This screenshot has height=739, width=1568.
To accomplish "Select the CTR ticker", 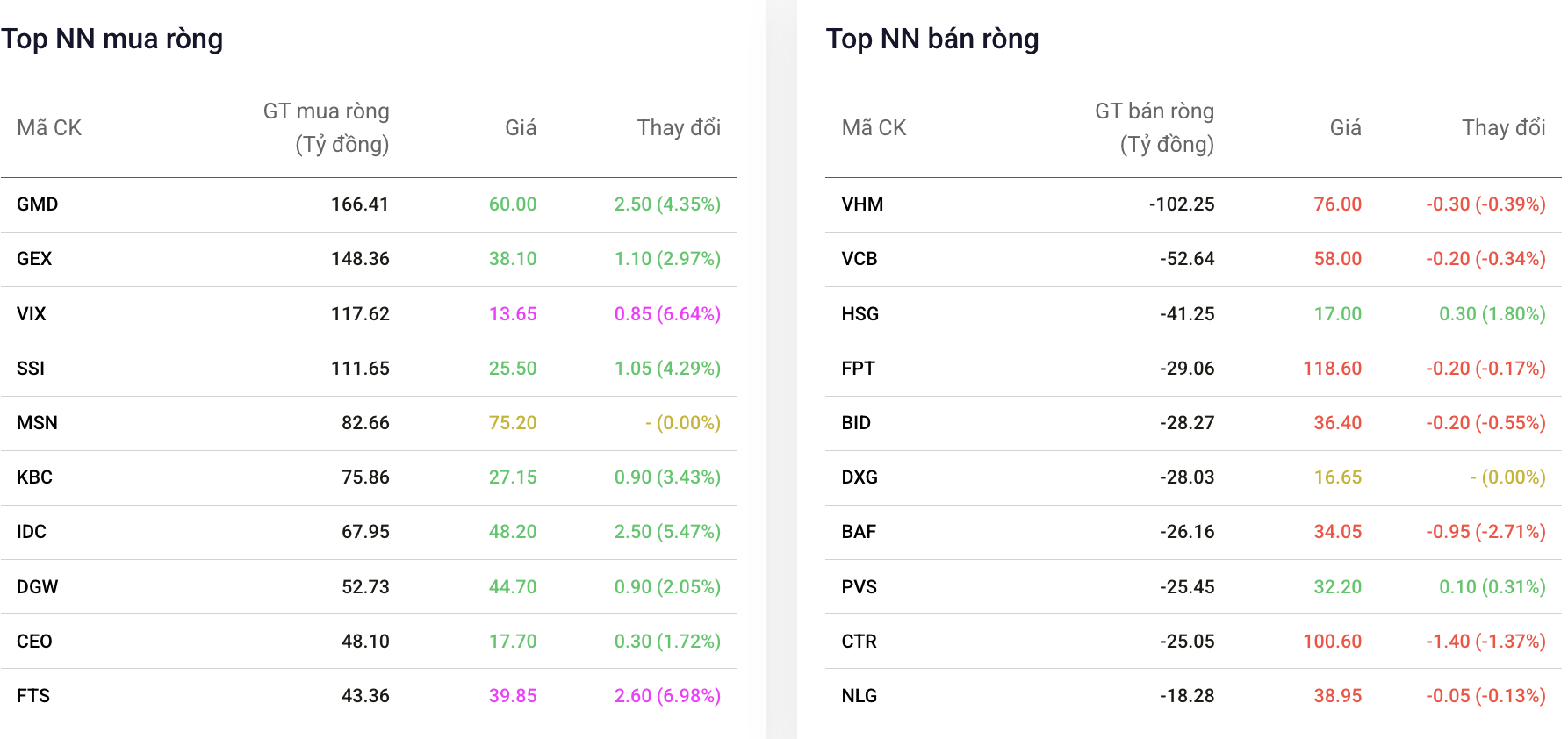I will point(859,642).
